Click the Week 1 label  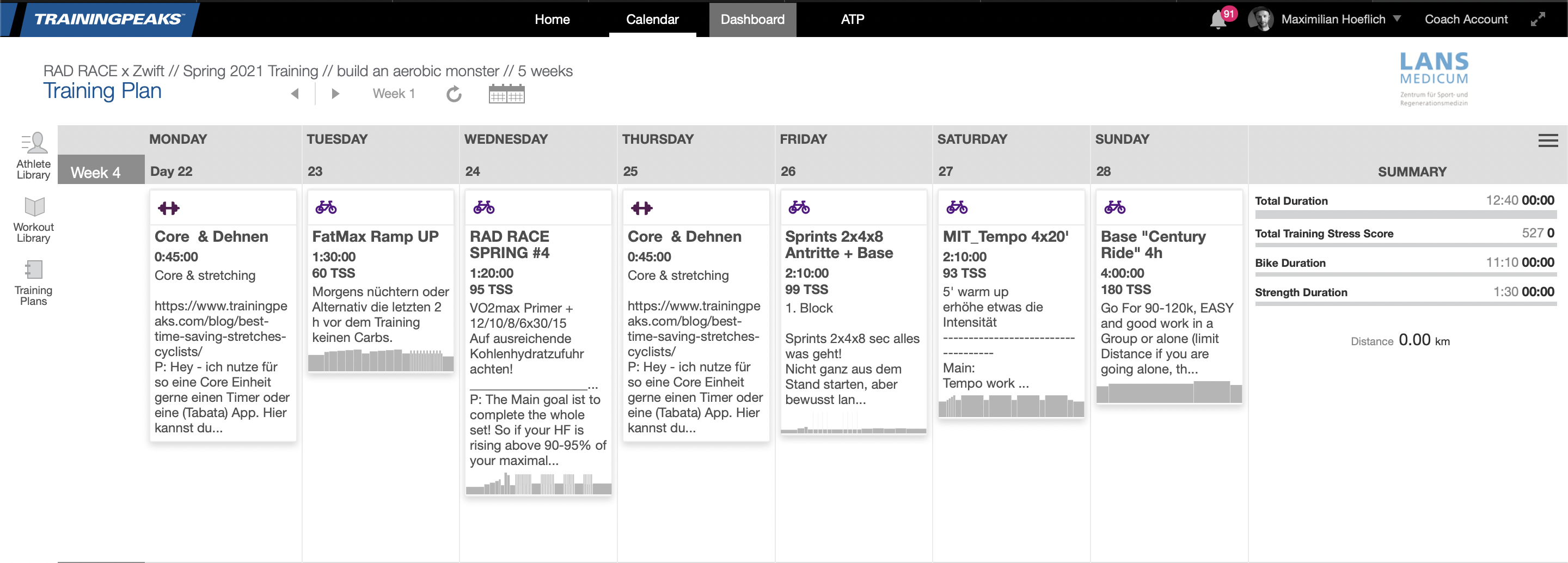393,94
